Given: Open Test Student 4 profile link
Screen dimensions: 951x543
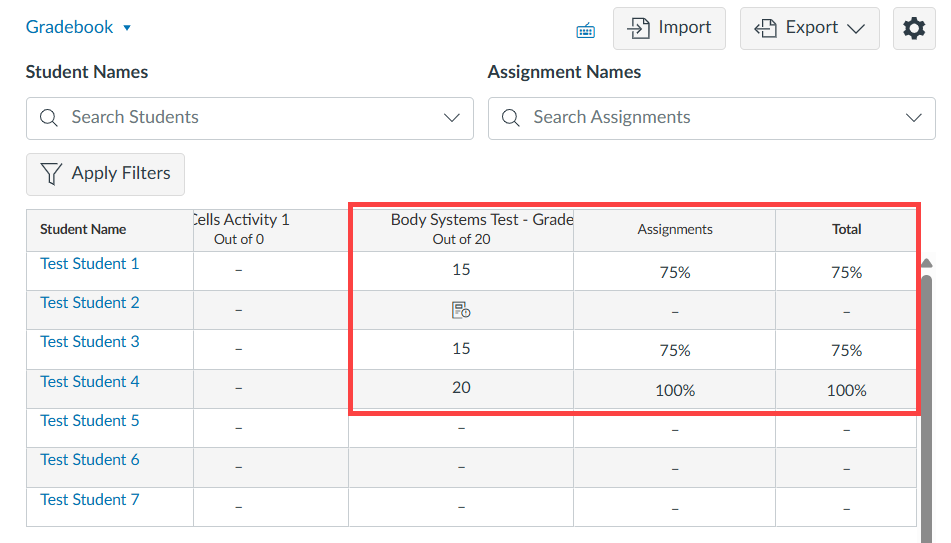Looking at the screenshot, I should (x=90, y=382).
